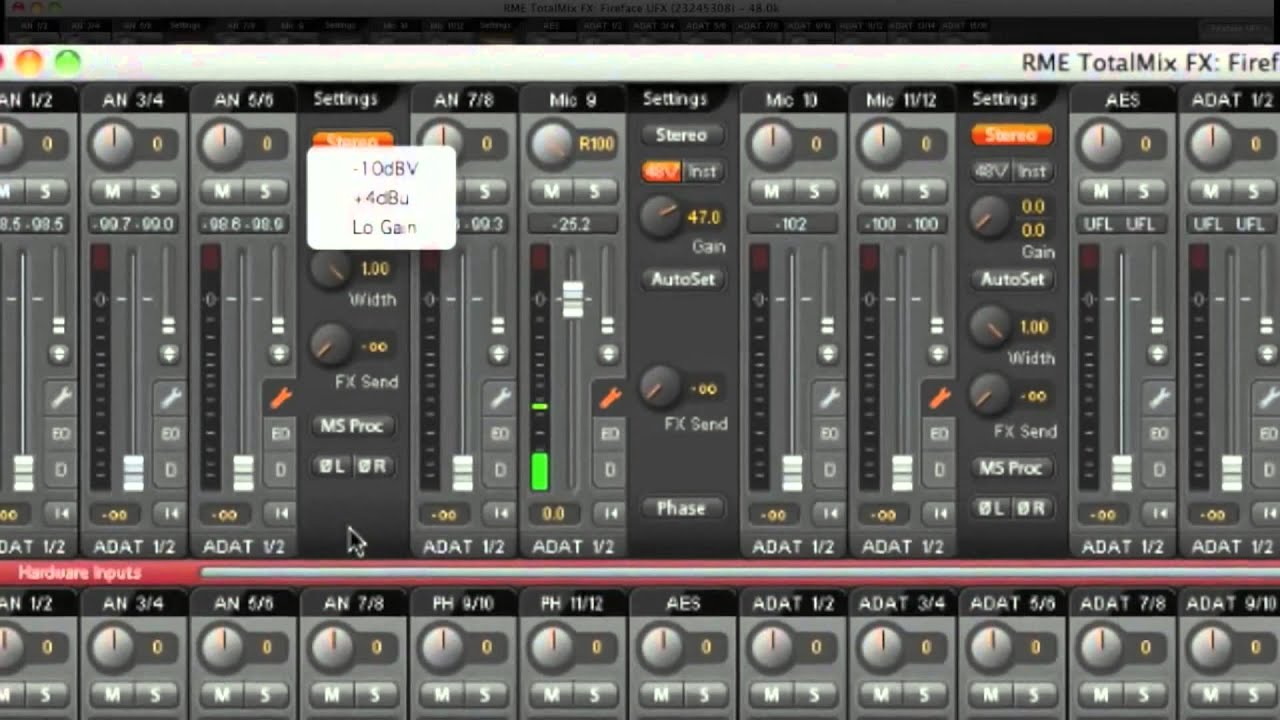Click the up/down stepper beside Mic 10 fader
The image size is (1280, 720).
(x=828, y=353)
